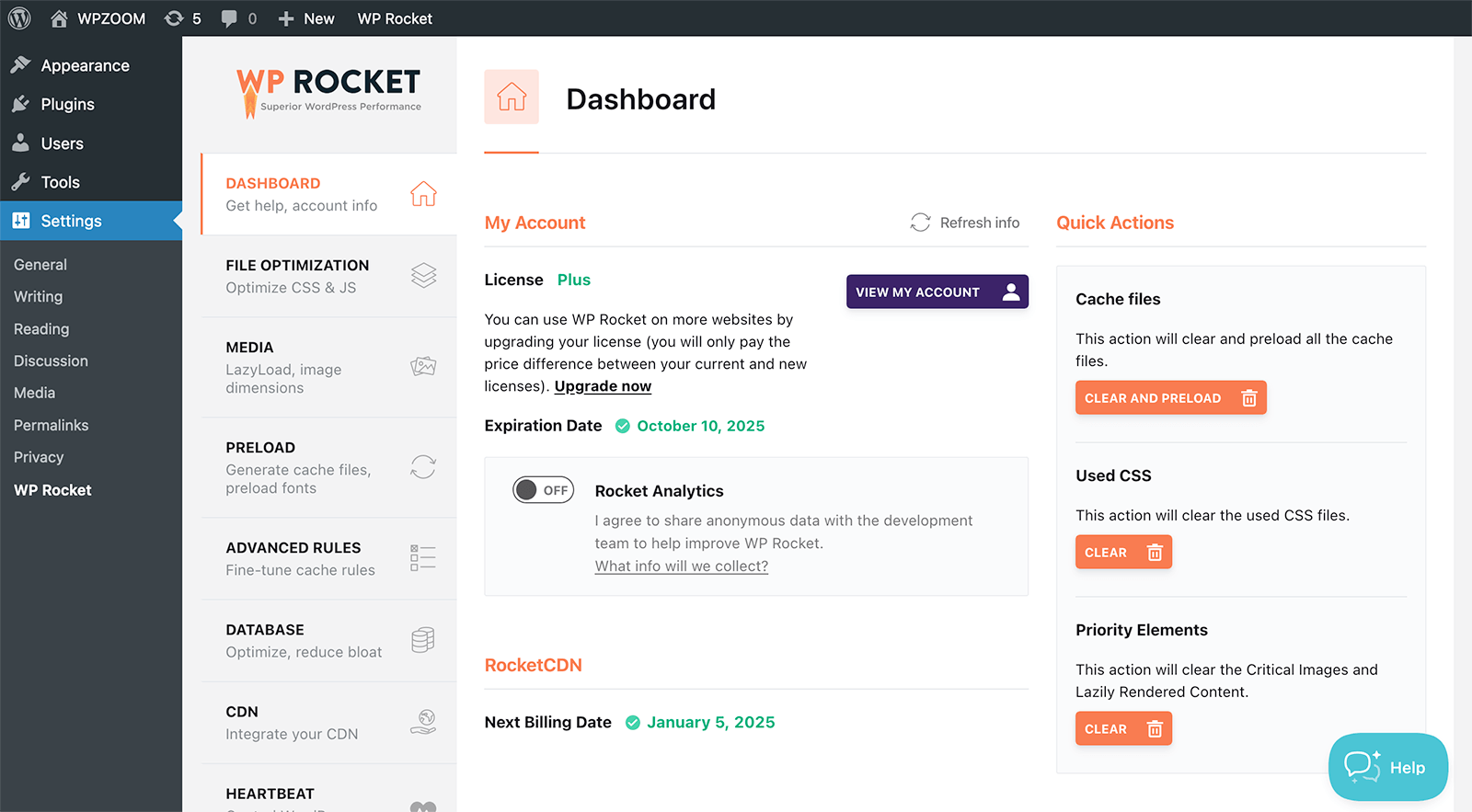
Task: Click the large Dashboard header home icon
Action: click(512, 97)
